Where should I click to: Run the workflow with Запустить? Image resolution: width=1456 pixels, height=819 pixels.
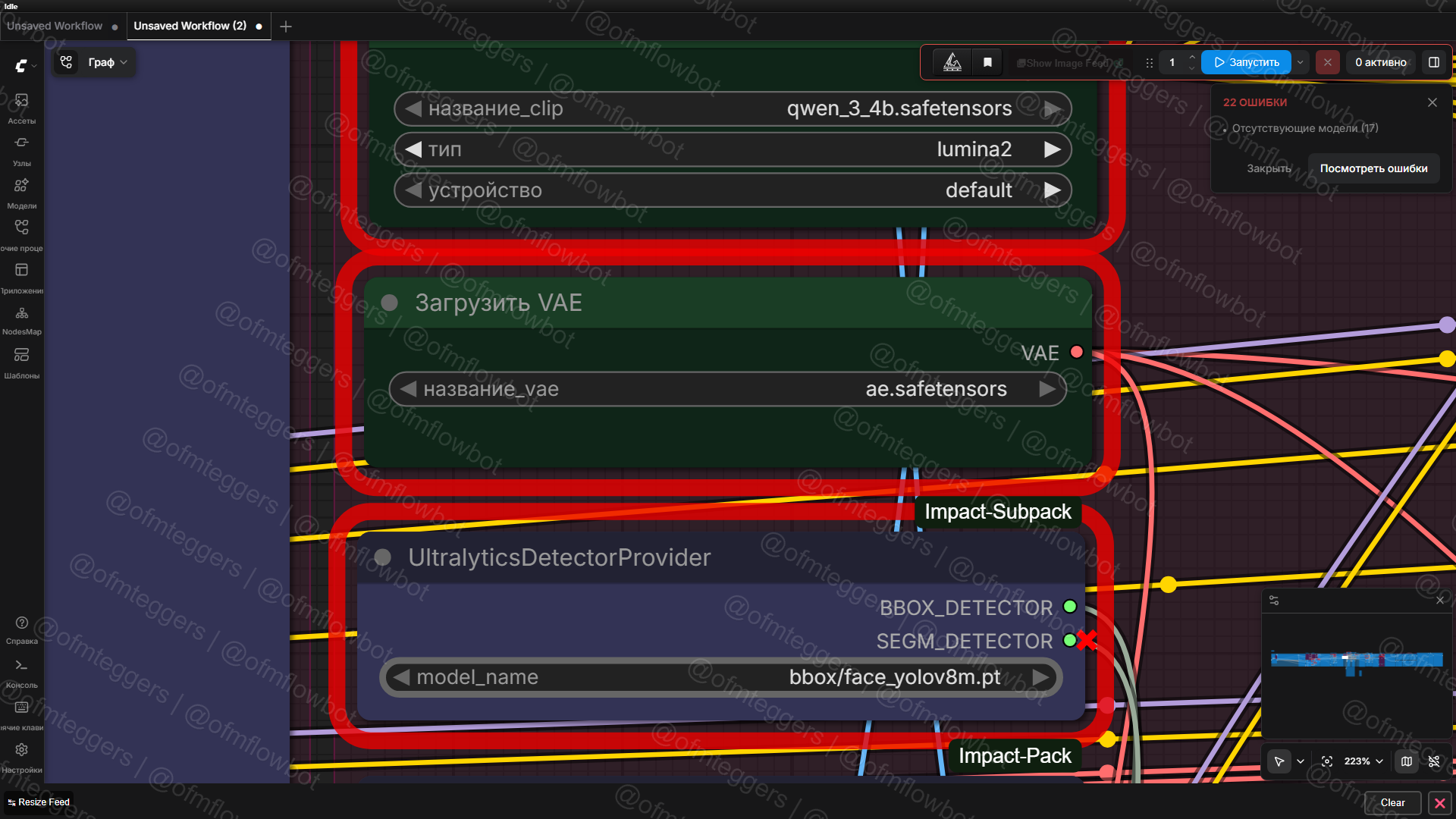pyautogui.click(x=1246, y=62)
